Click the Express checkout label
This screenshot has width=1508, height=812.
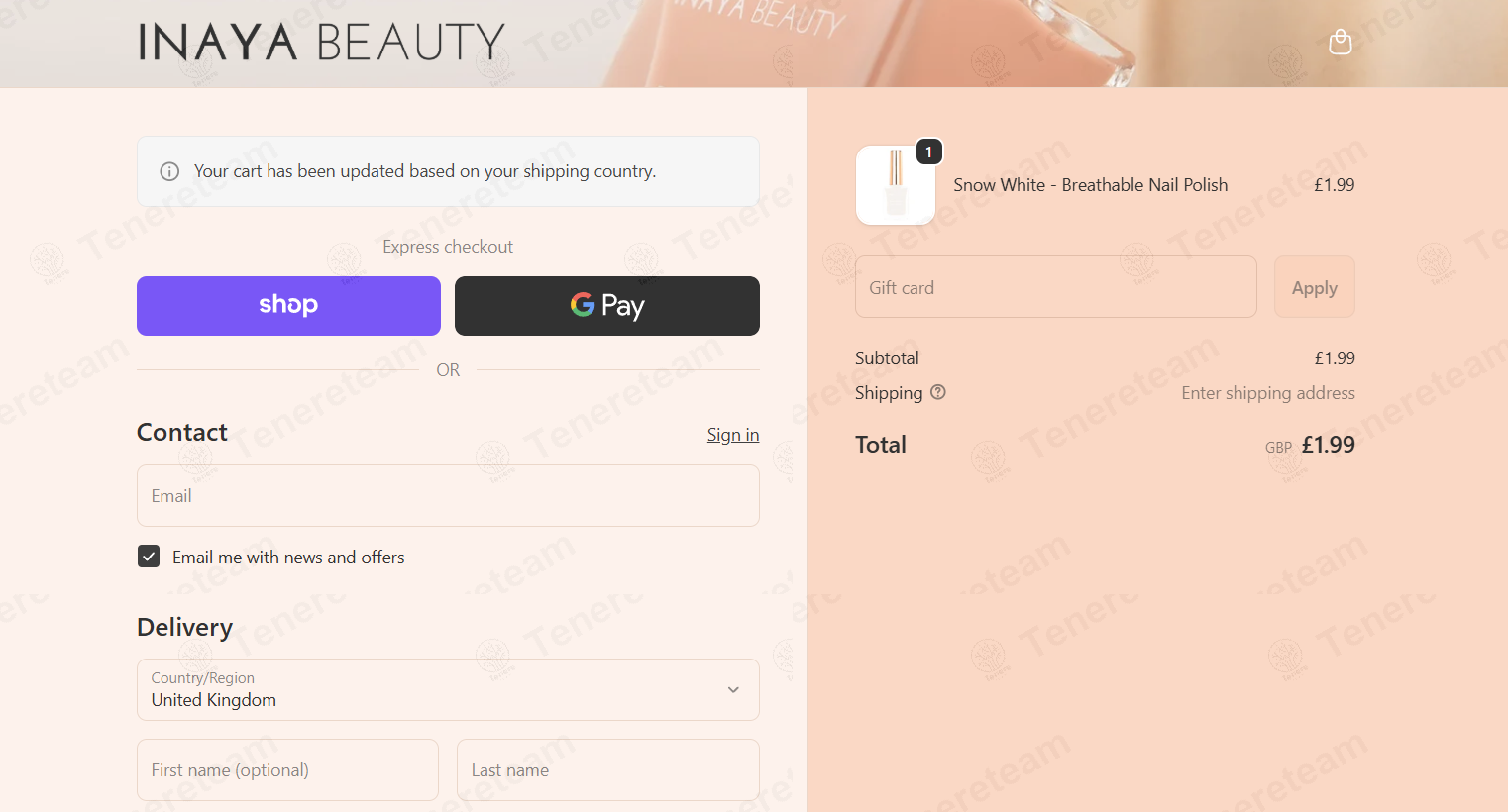tap(448, 247)
